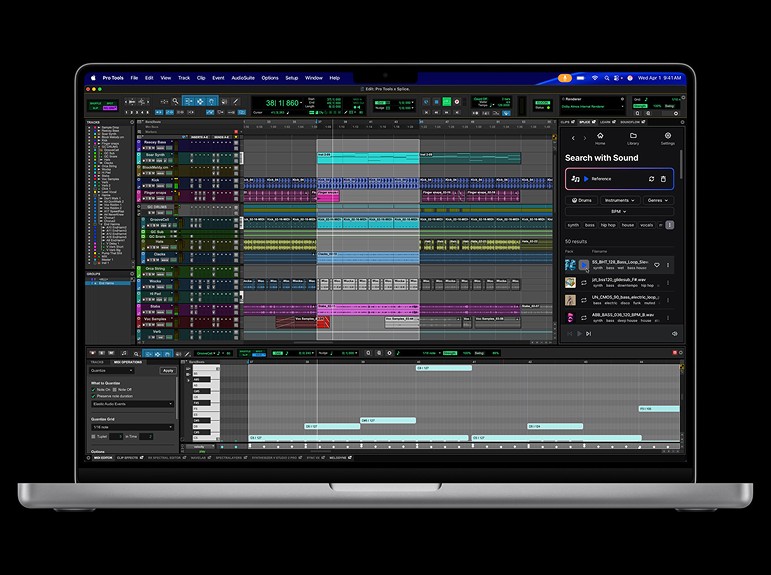Open the Instruments filter dropdown

click(x=620, y=200)
